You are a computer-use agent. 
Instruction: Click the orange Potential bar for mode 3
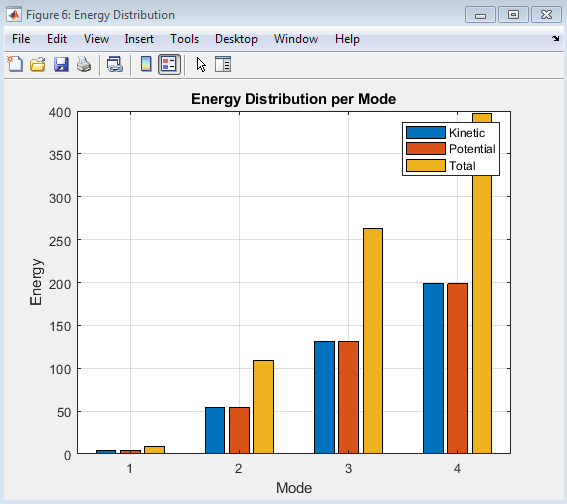(x=349, y=397)
